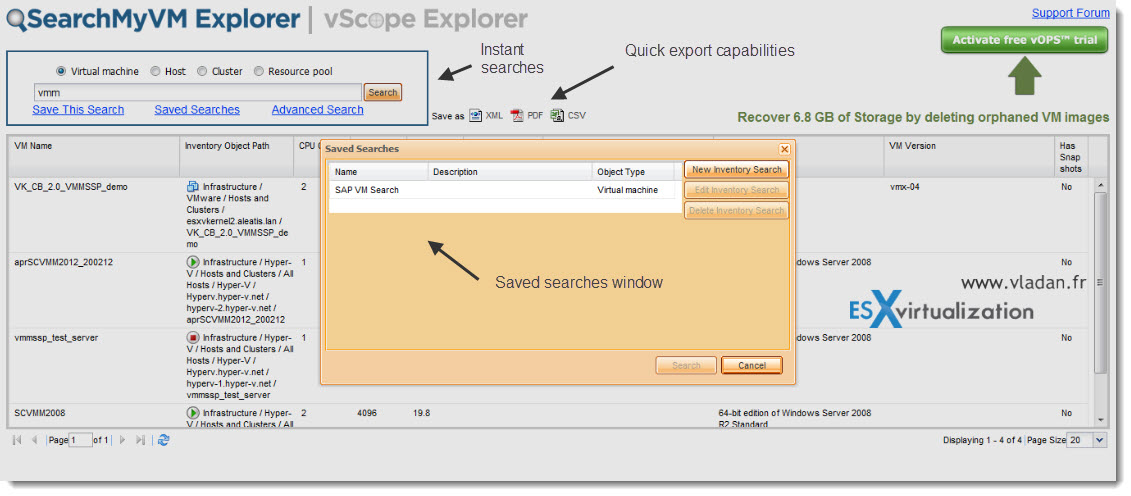Go to previous page in pager
The width and height of the screenshot is (1131, 496).
point(34,440)
